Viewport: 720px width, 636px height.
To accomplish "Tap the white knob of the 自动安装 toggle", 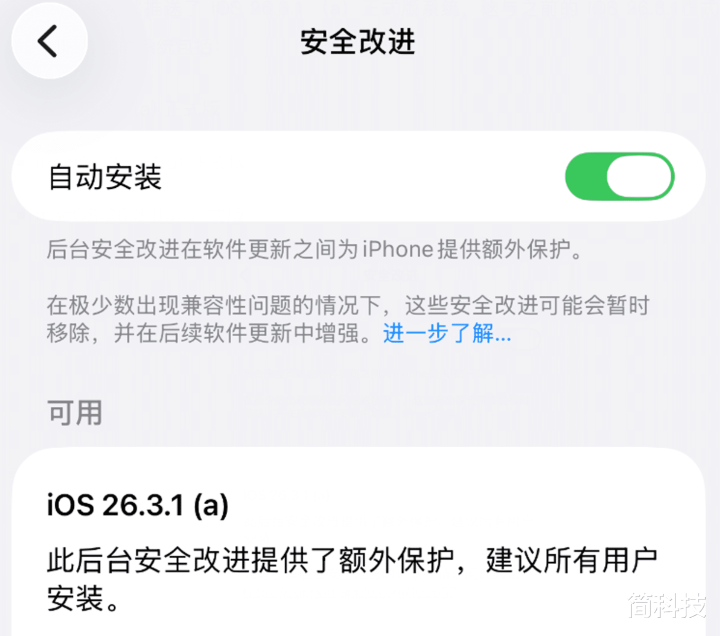I will (x=640, y=176).
